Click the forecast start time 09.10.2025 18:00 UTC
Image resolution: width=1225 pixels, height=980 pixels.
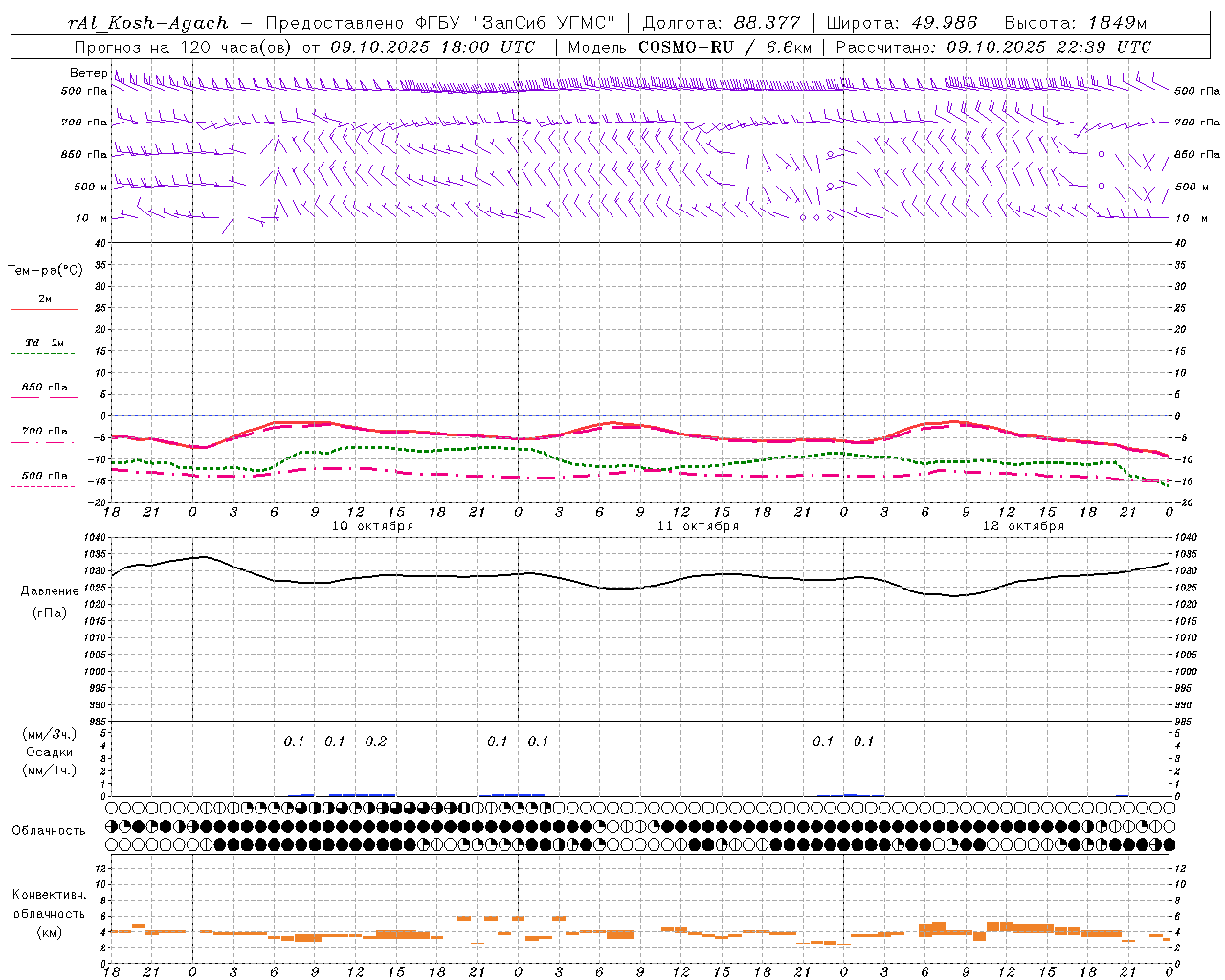tap(433, 47)
